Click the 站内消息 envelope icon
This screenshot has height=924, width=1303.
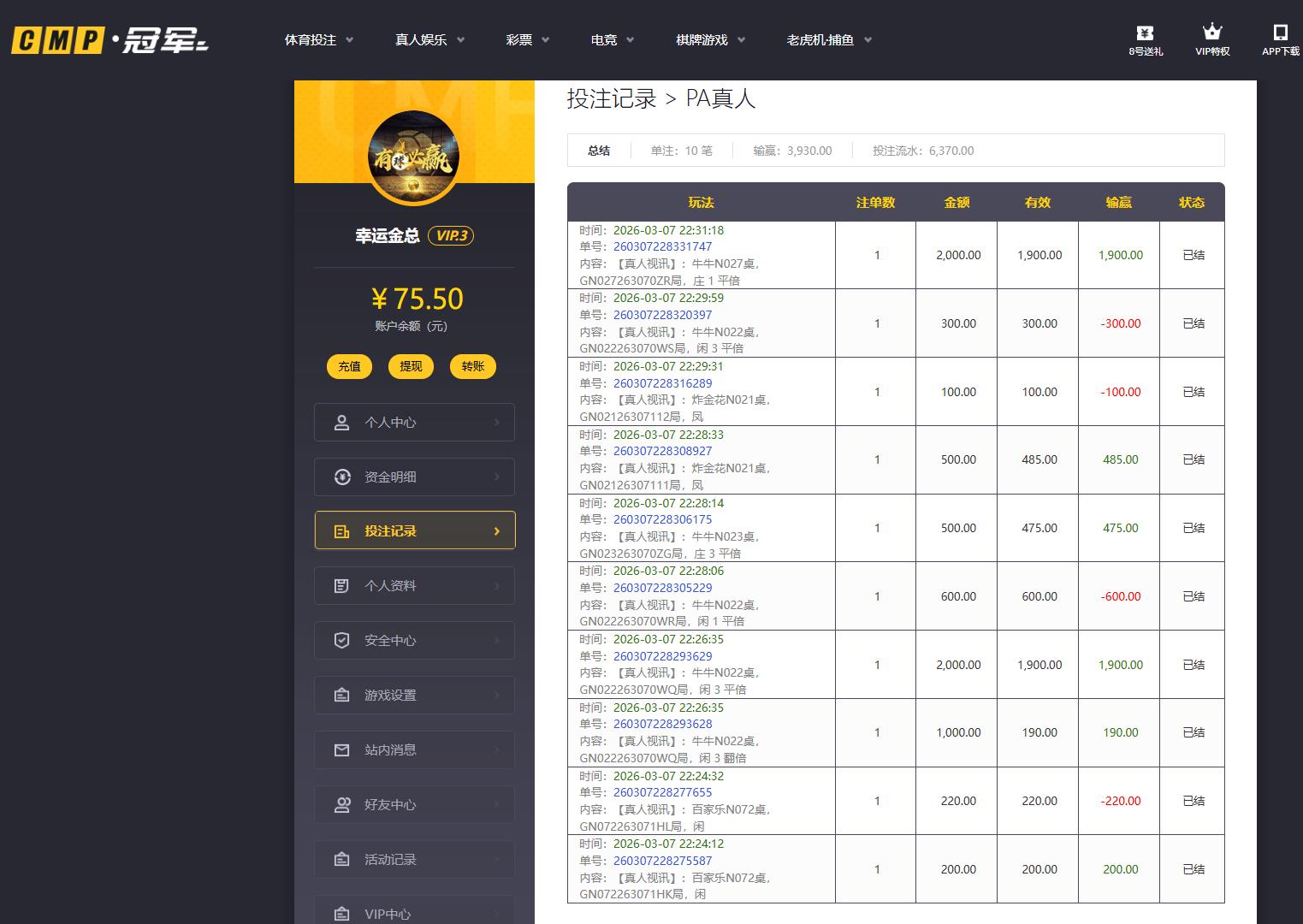[x=342, y=750]
